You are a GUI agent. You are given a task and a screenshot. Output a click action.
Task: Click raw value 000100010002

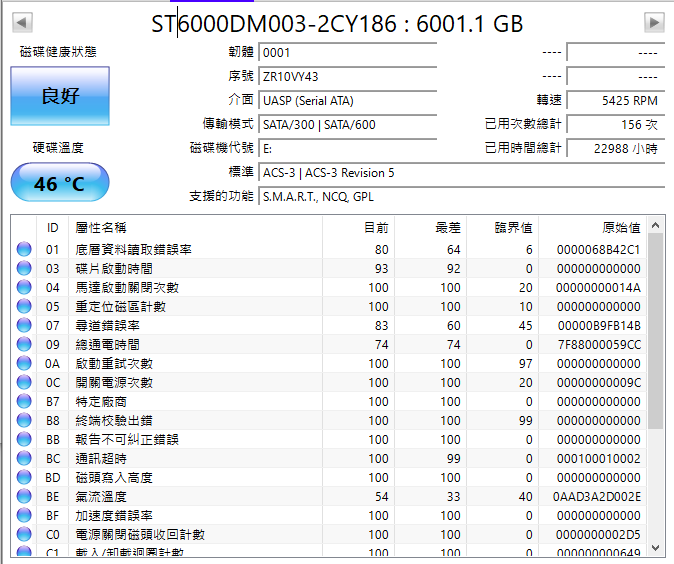[598, 458]
